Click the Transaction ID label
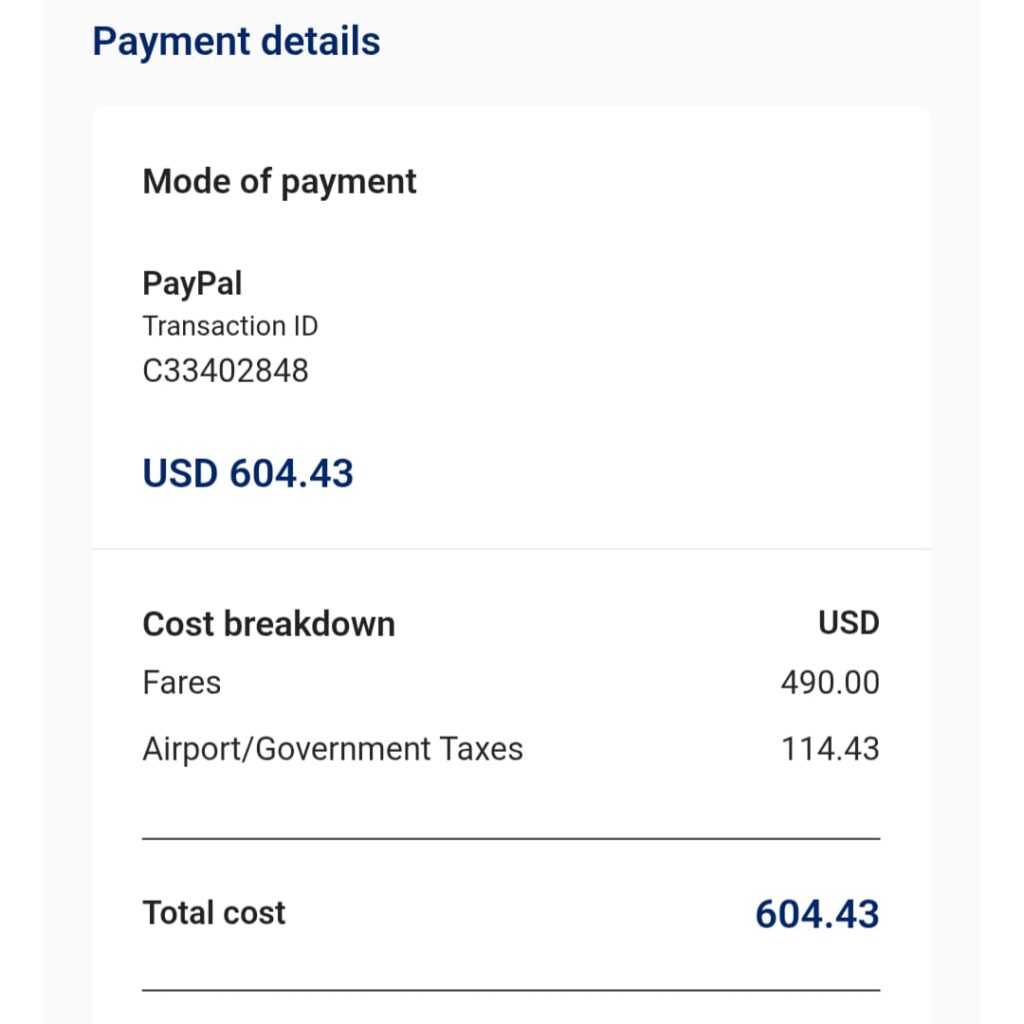Image resolution: width=1024 pixels, height=1024 pixels. tap(230, 326)
